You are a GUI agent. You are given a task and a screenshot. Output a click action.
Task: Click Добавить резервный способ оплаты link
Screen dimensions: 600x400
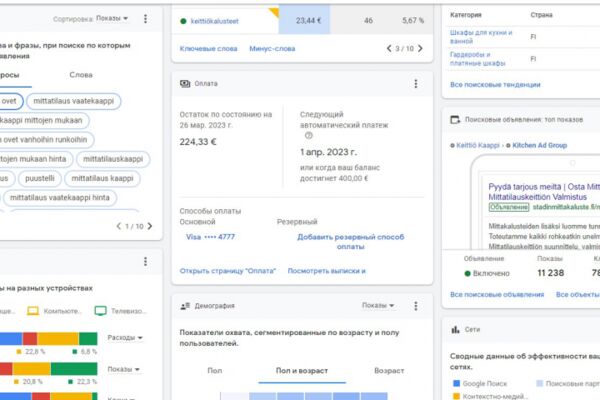(351, 242)
